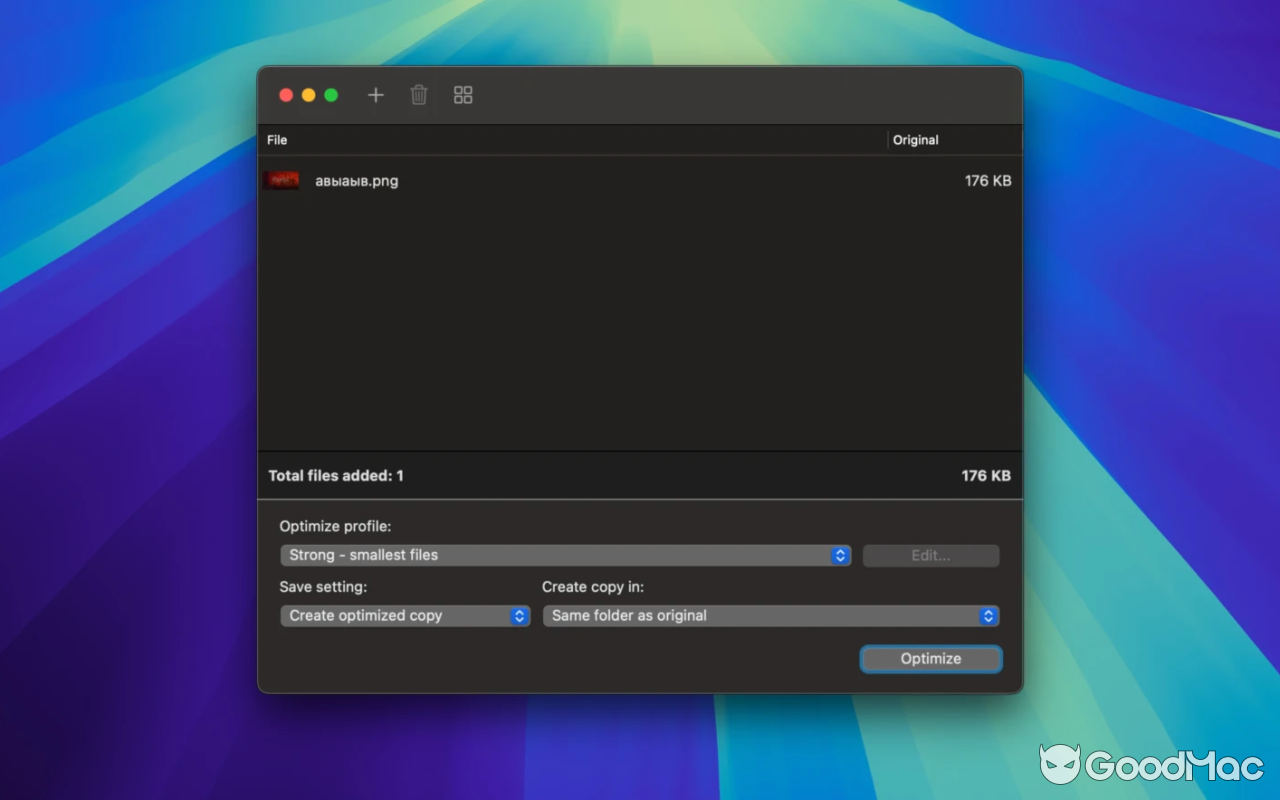The image size is (1280, 800).
Task: Click the Optimize profile dropdown chevron
Action: coord(840,555)
